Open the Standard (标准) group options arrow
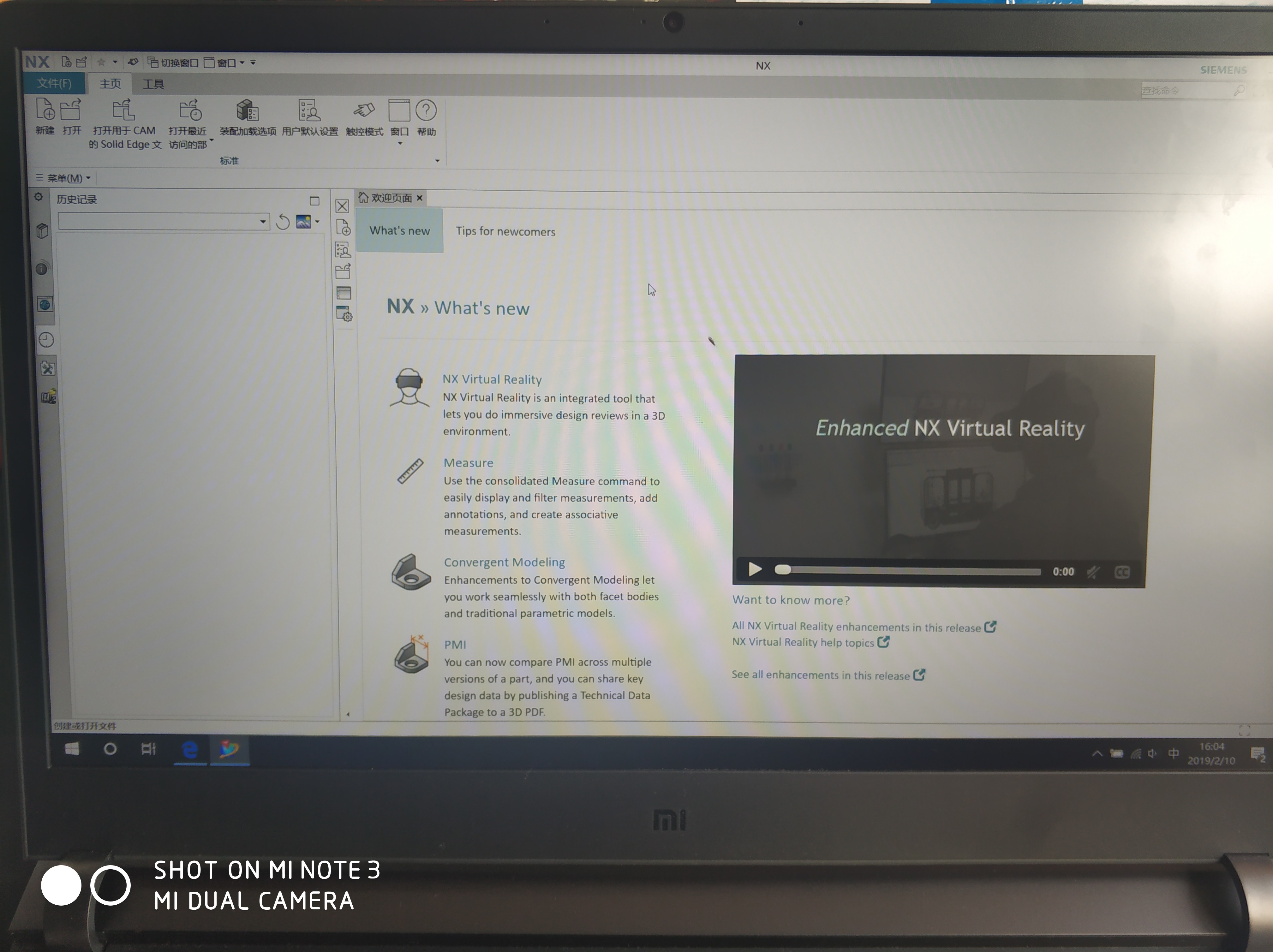Screen dimensions: 1273x952 tap(437, 160)
